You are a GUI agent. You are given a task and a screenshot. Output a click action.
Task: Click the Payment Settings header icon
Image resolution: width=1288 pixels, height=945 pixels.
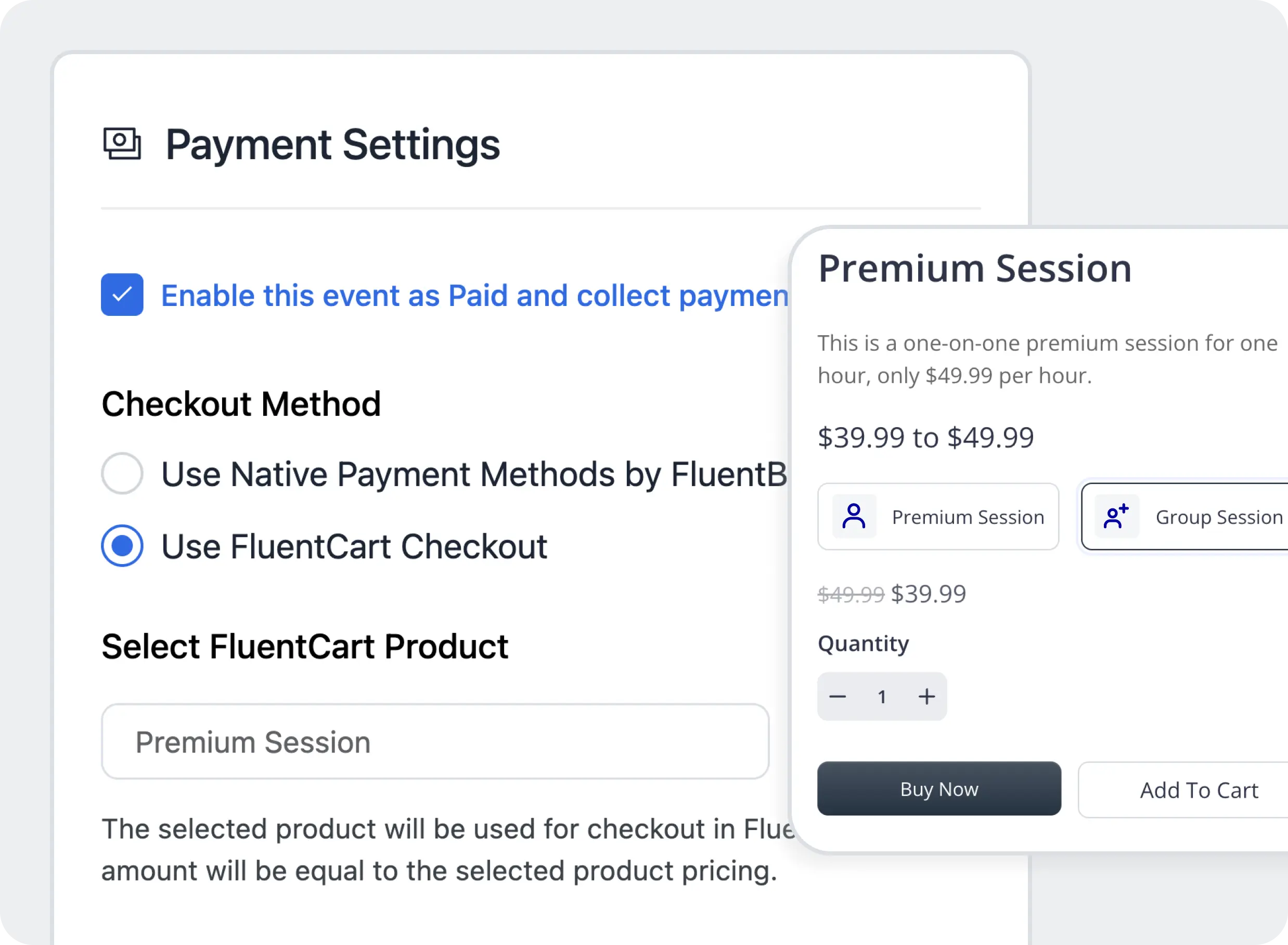(121, 144)
